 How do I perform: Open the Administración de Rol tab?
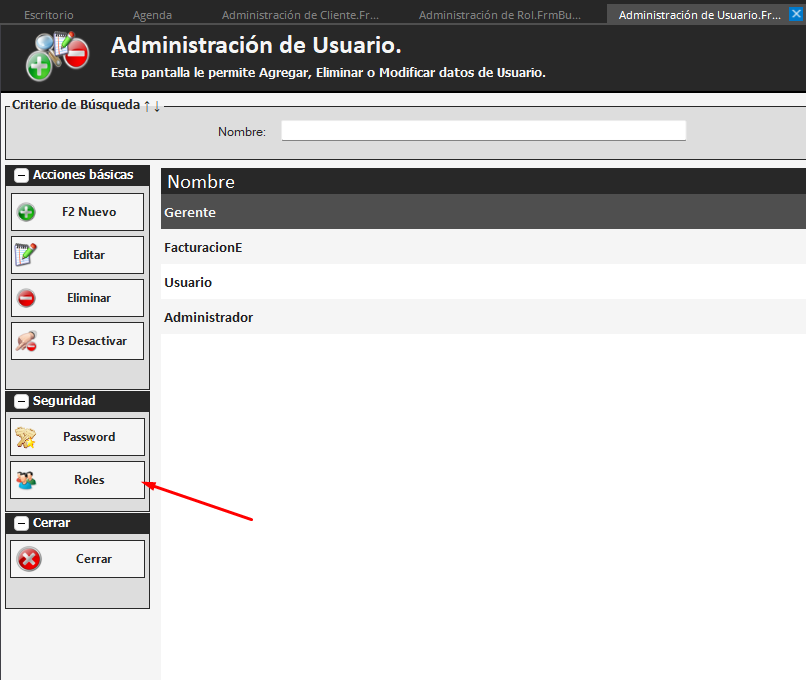[499, 15]
